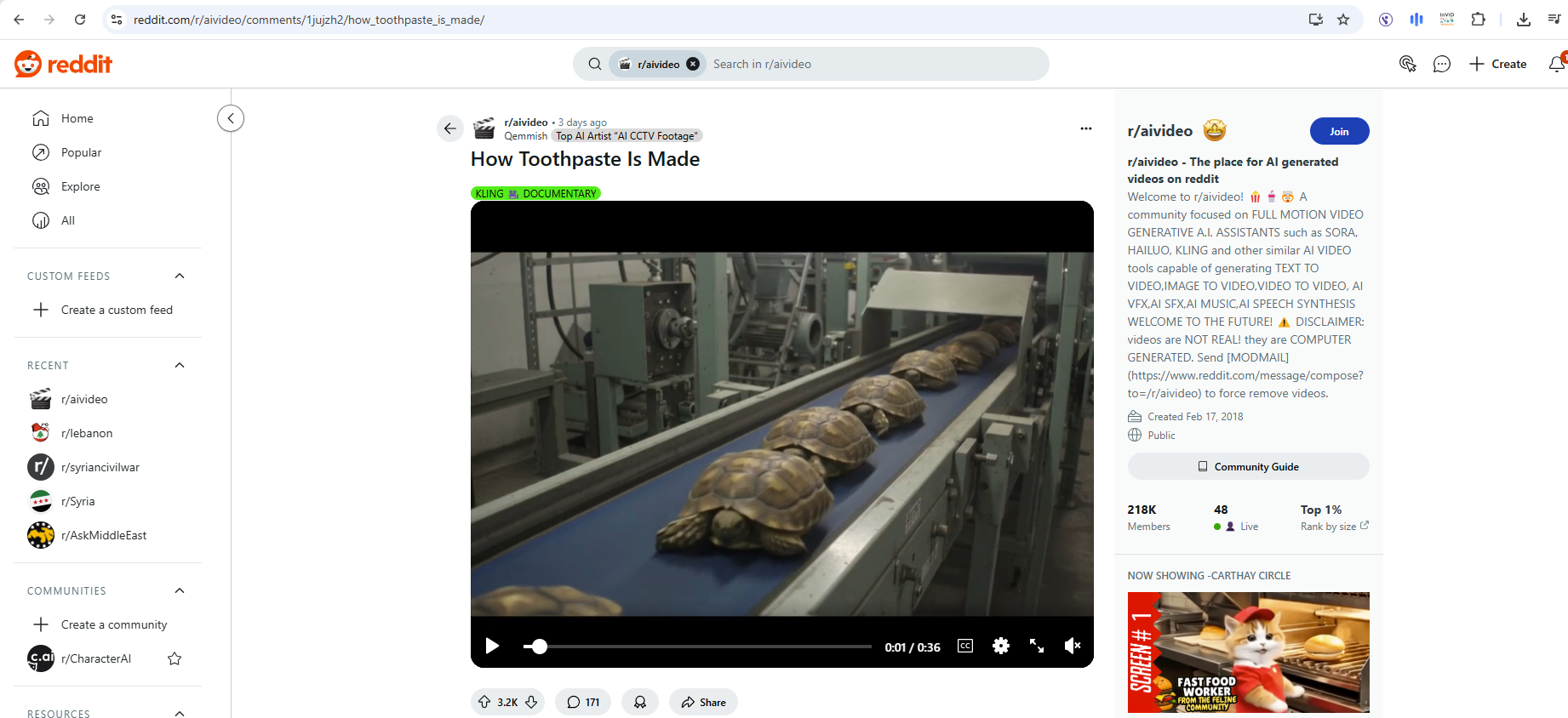This screenshot has height=718, width=1568.
Task: Go to Explore in the sidebar
Action: 80,186
